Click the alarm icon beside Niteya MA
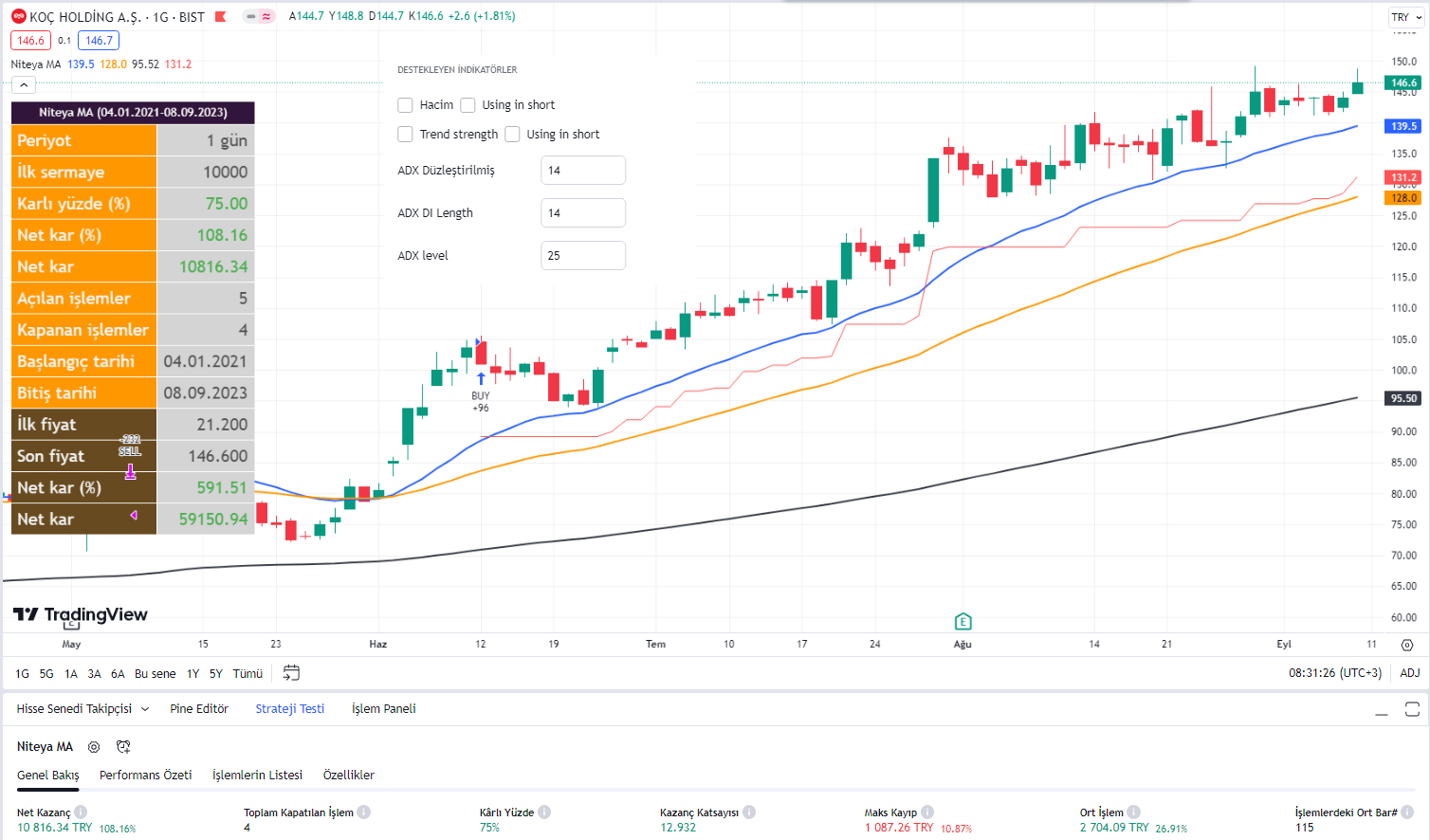Screen dimensions: 1430x840 click(123, 747)
